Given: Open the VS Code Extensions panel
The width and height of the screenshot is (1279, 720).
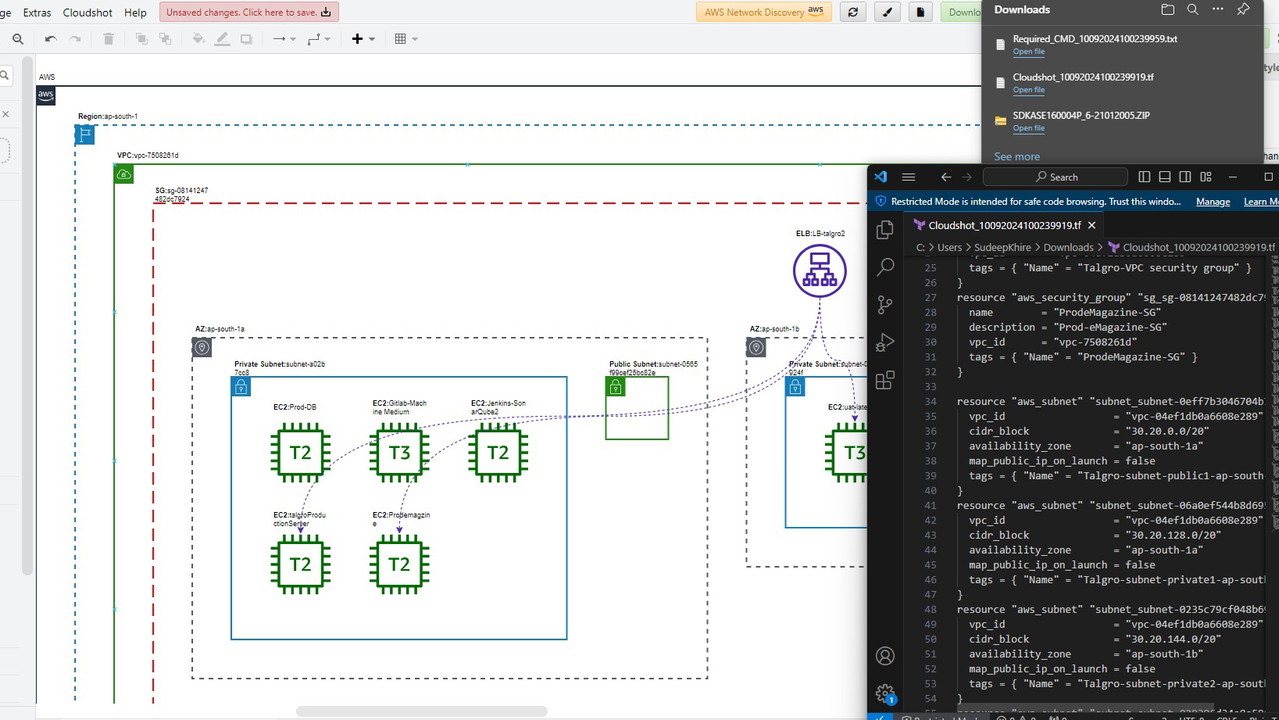Looking at the screenshot, I should point(885,381).
